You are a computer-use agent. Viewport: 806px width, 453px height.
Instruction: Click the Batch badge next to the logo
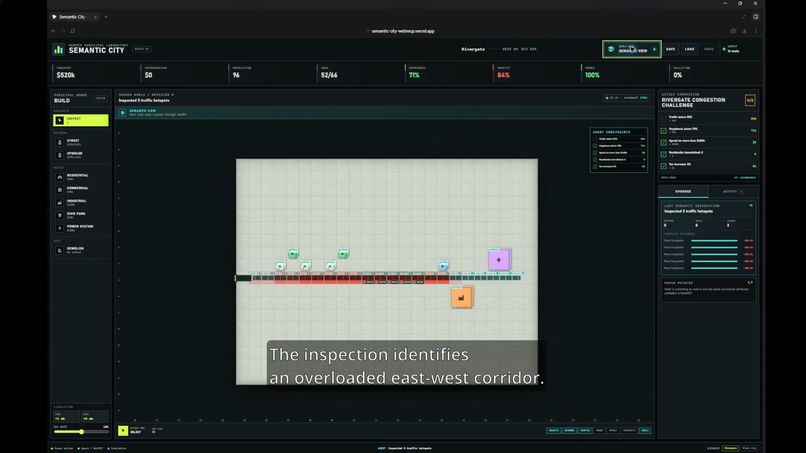tap(141, 49)
